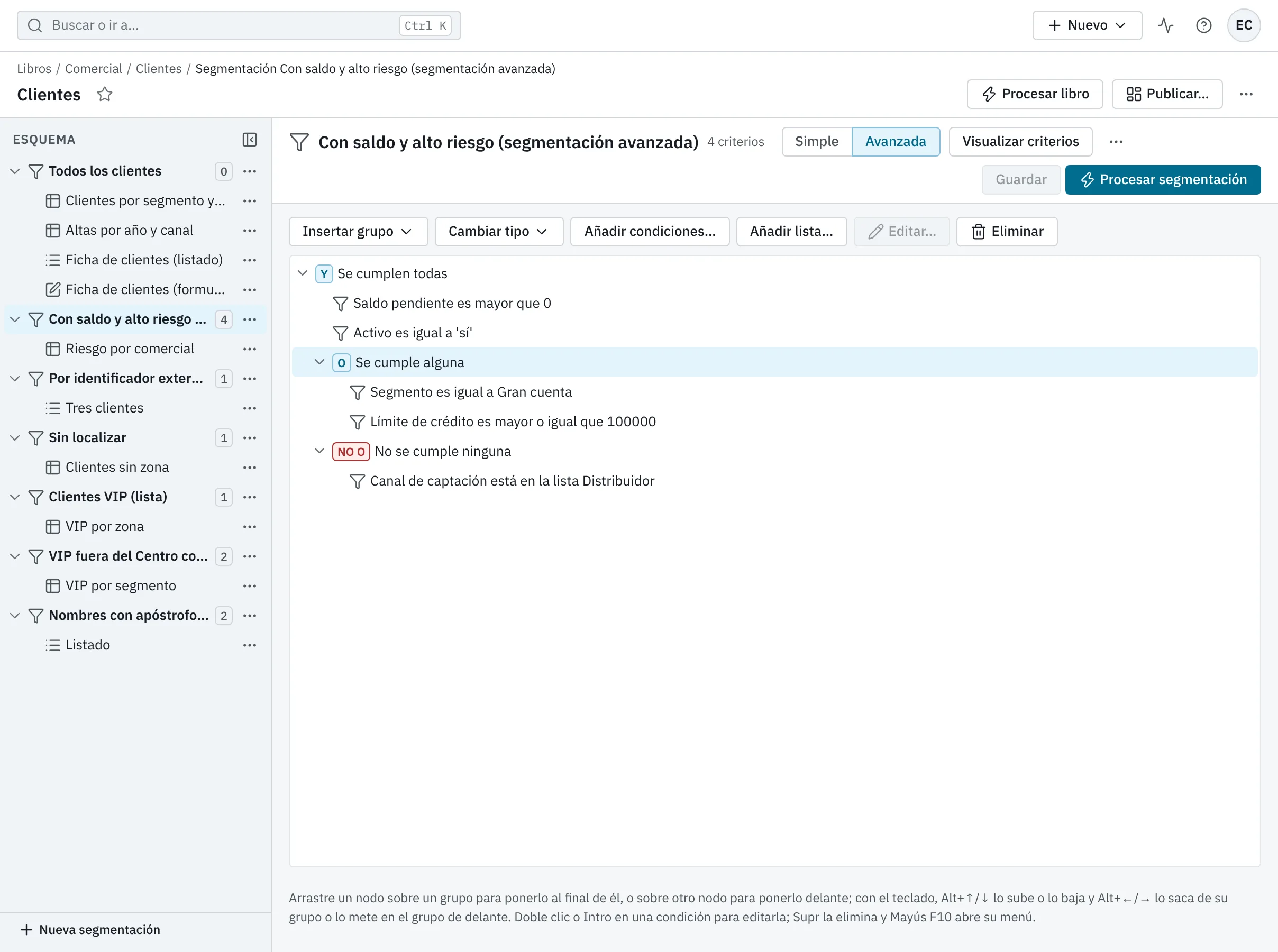Click the filter icon beside segmentation title
This screenshot has width=1278, height=952.
point(299,142)
